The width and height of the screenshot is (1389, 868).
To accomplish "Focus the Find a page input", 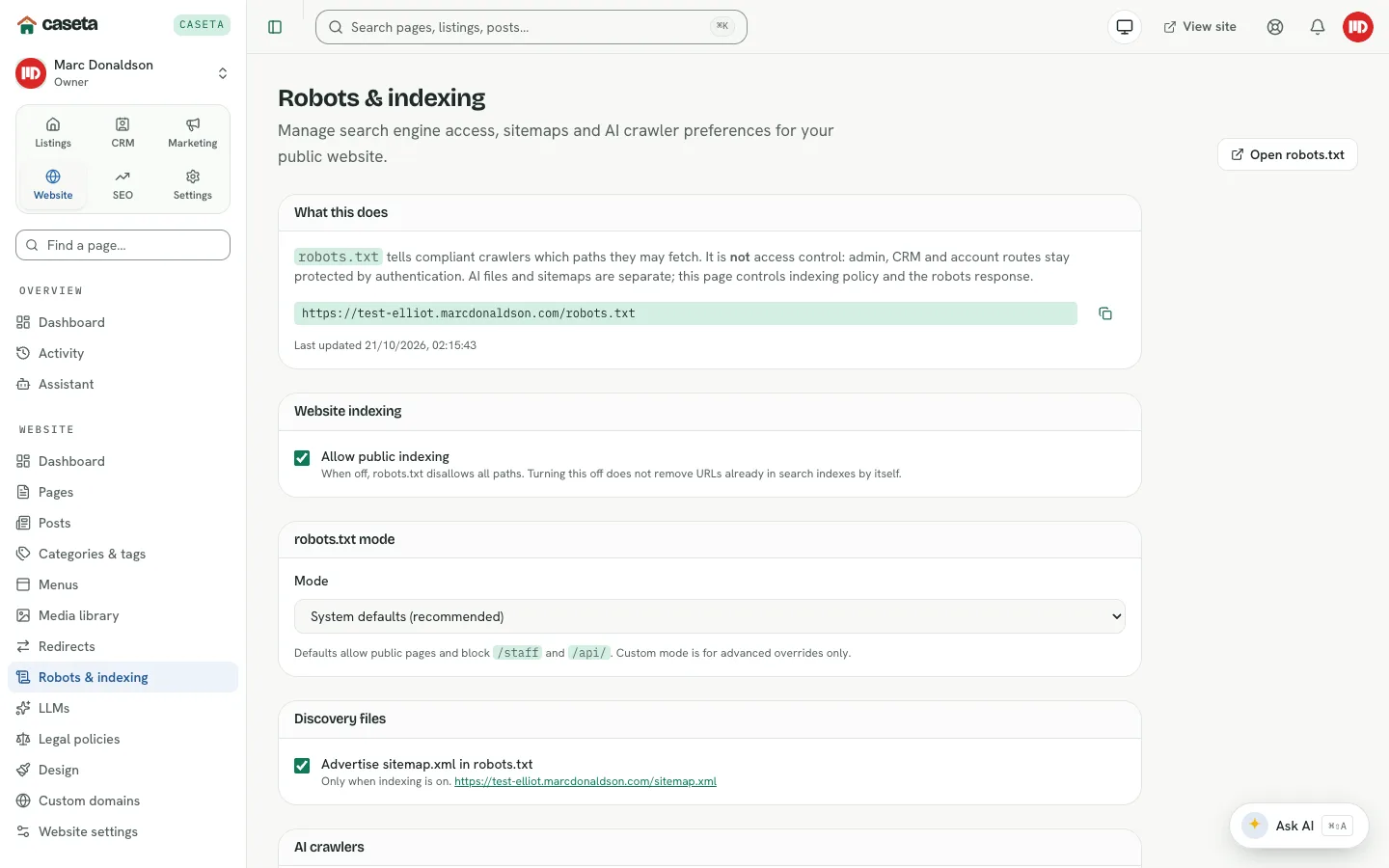I will click(123, 245).
